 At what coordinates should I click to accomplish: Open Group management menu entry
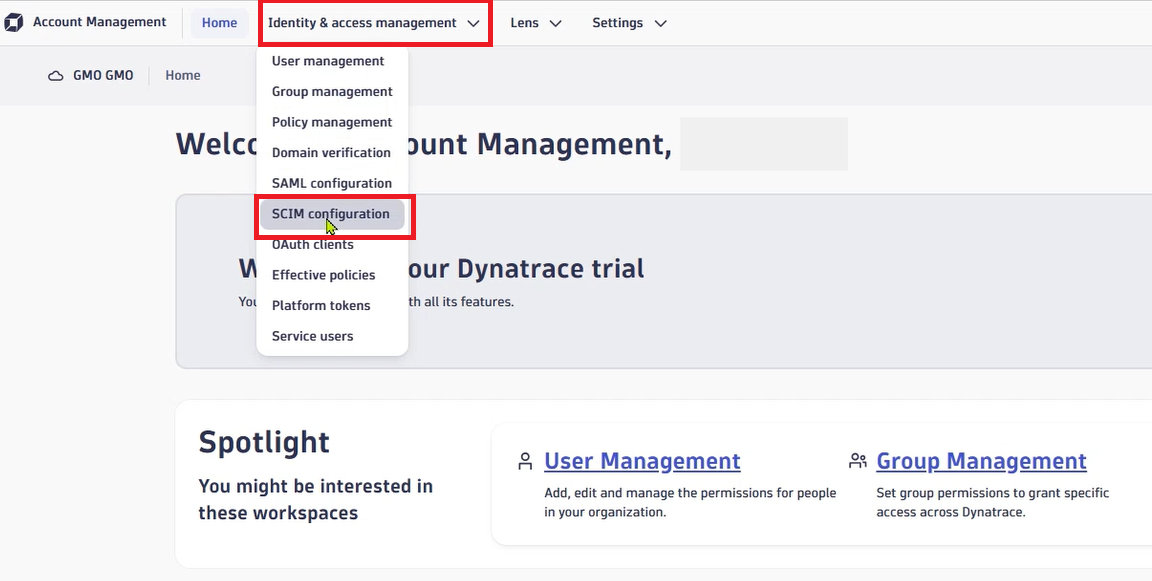click(332, 92)
